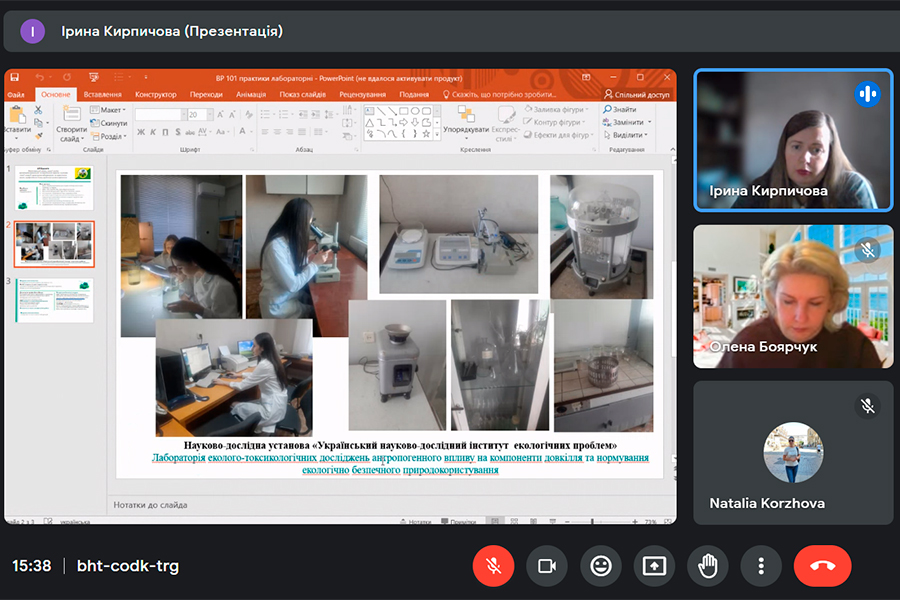
Task: Click the Format Painter brush icon
Action: [38, 136]
